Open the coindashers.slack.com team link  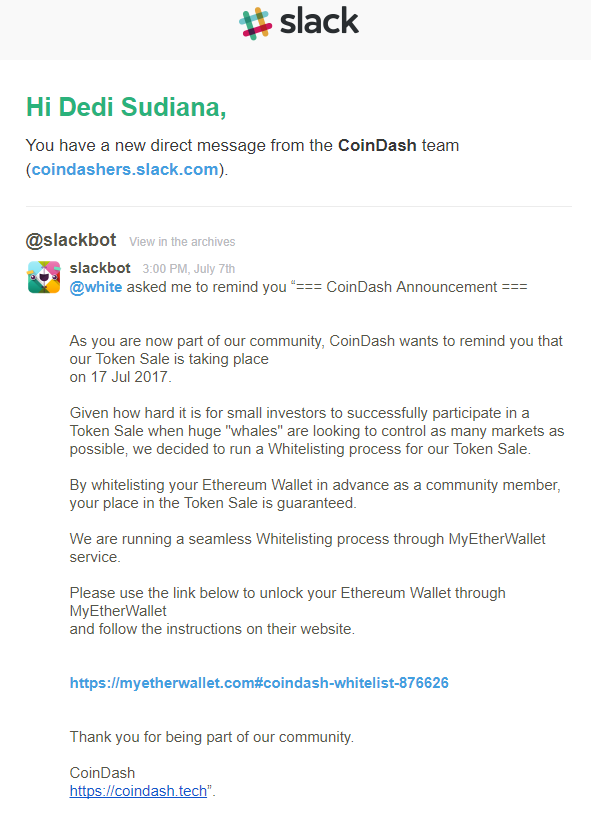(x=125, y=169)
